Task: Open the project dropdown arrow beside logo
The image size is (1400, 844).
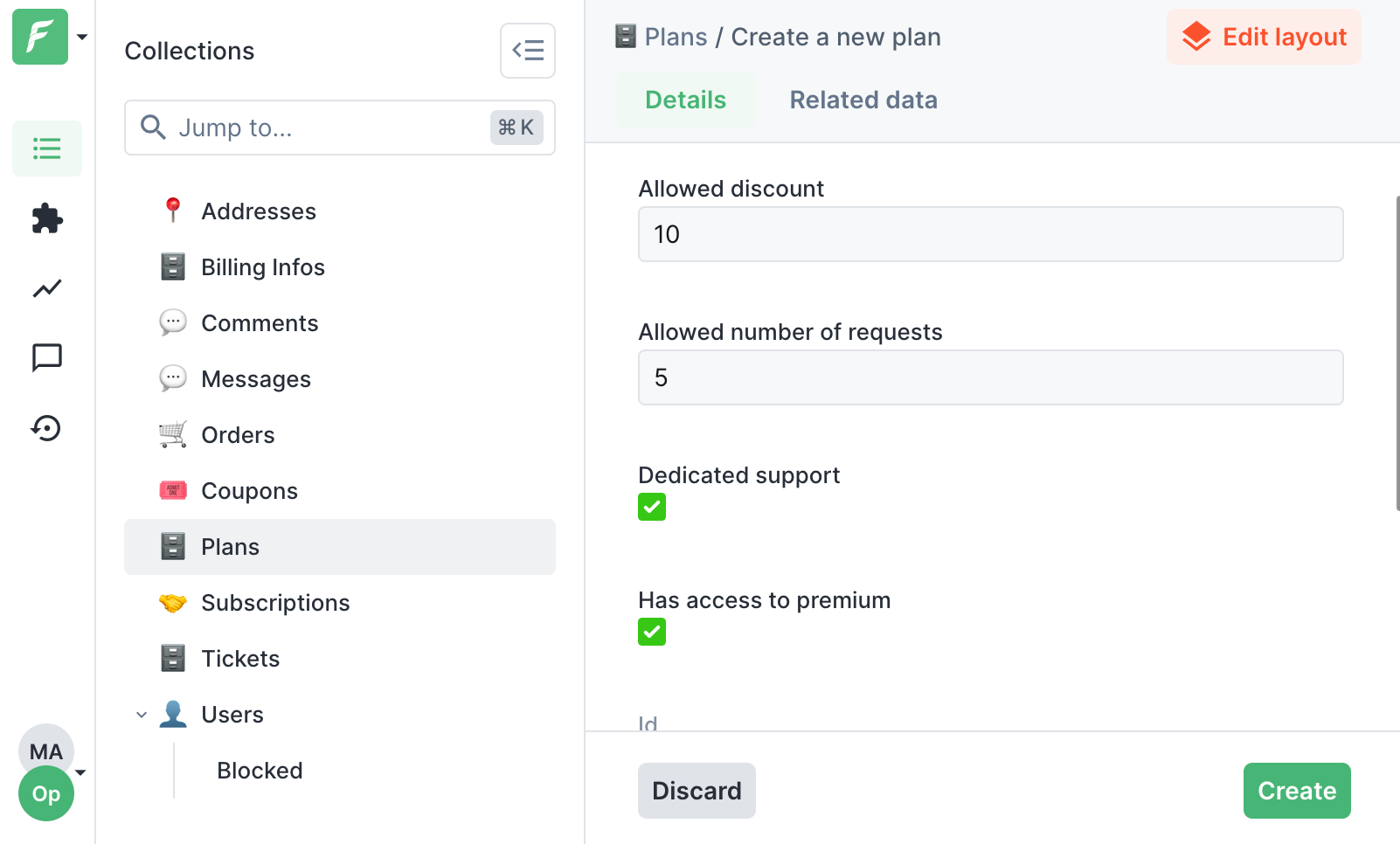Action: tap(82, 37)
